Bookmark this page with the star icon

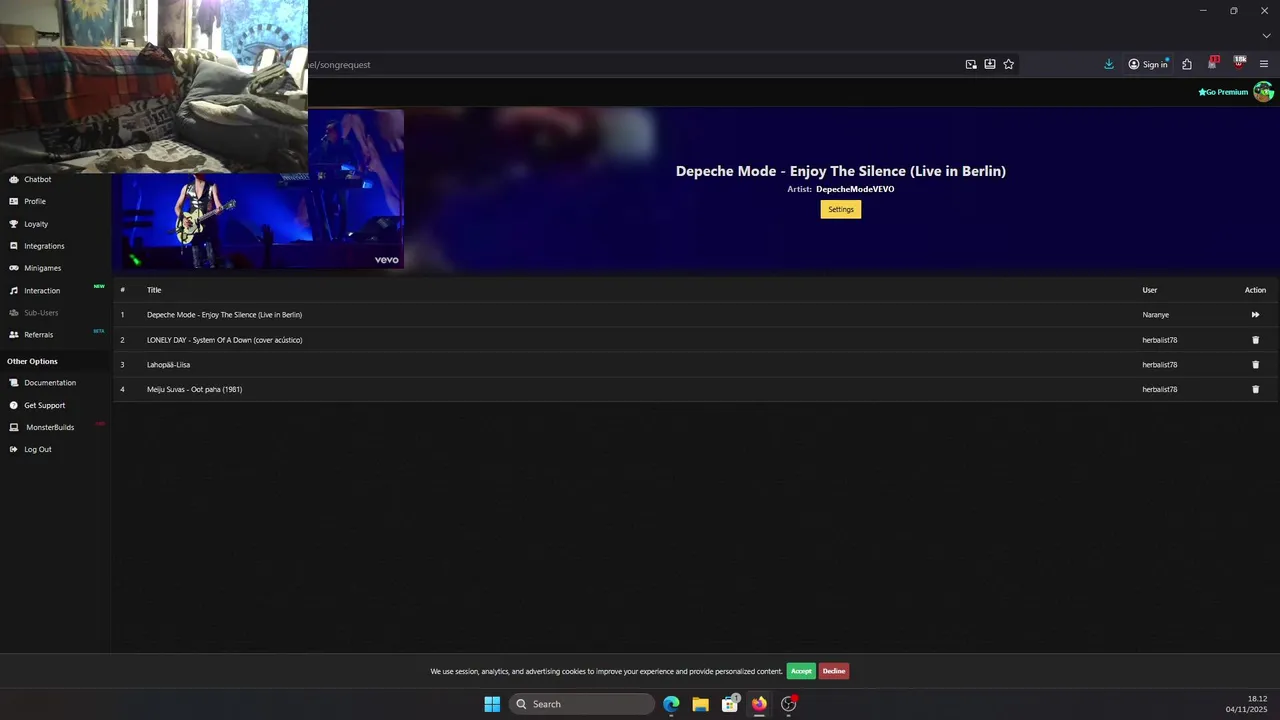pos(1009,64)
